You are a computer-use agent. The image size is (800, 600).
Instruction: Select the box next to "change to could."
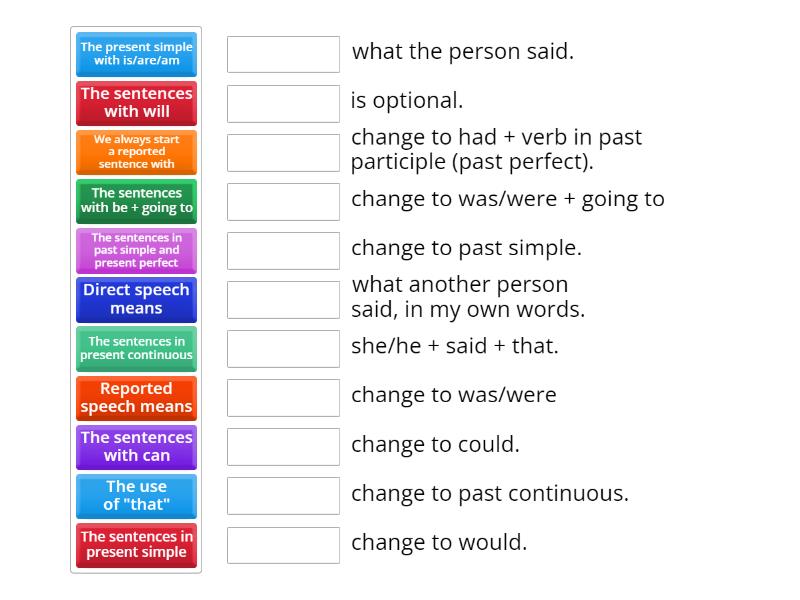click(x=283, y=446)
